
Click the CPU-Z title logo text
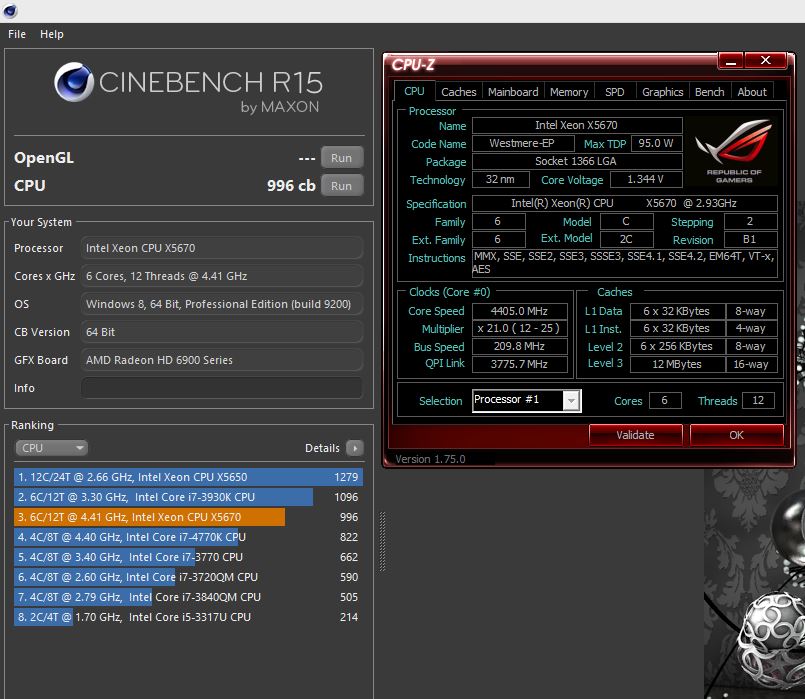[413, 65]
